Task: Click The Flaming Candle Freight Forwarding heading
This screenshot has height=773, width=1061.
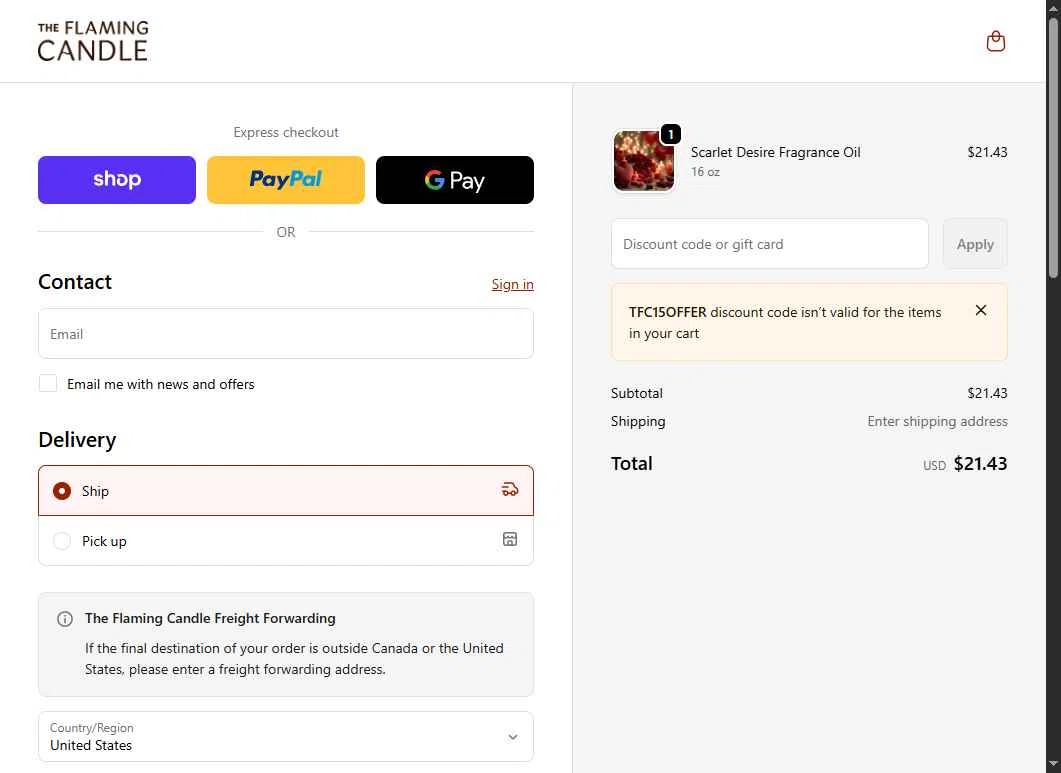Action: click(x=210, y=618)
